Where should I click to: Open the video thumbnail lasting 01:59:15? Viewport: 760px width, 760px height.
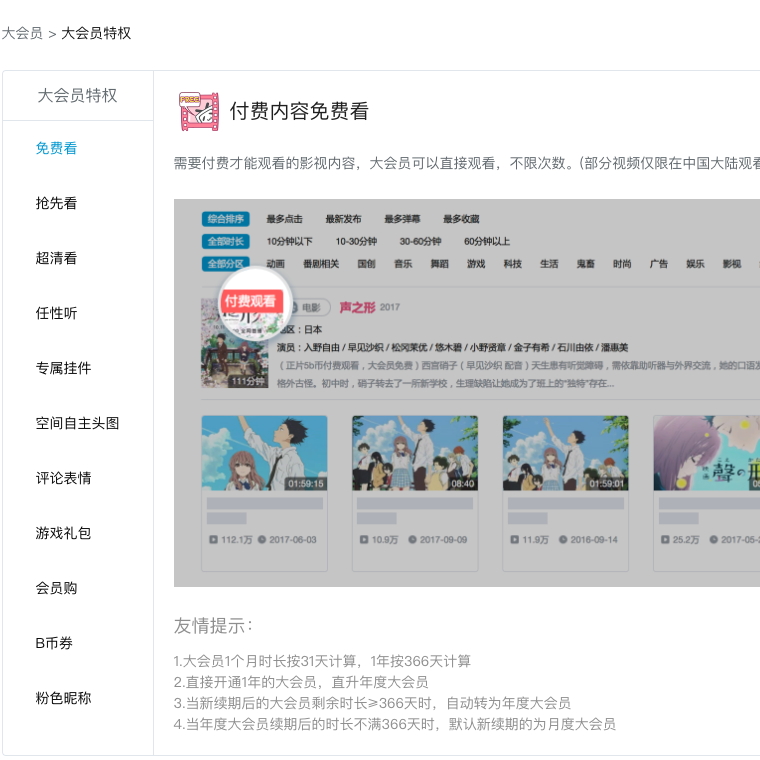264,453
